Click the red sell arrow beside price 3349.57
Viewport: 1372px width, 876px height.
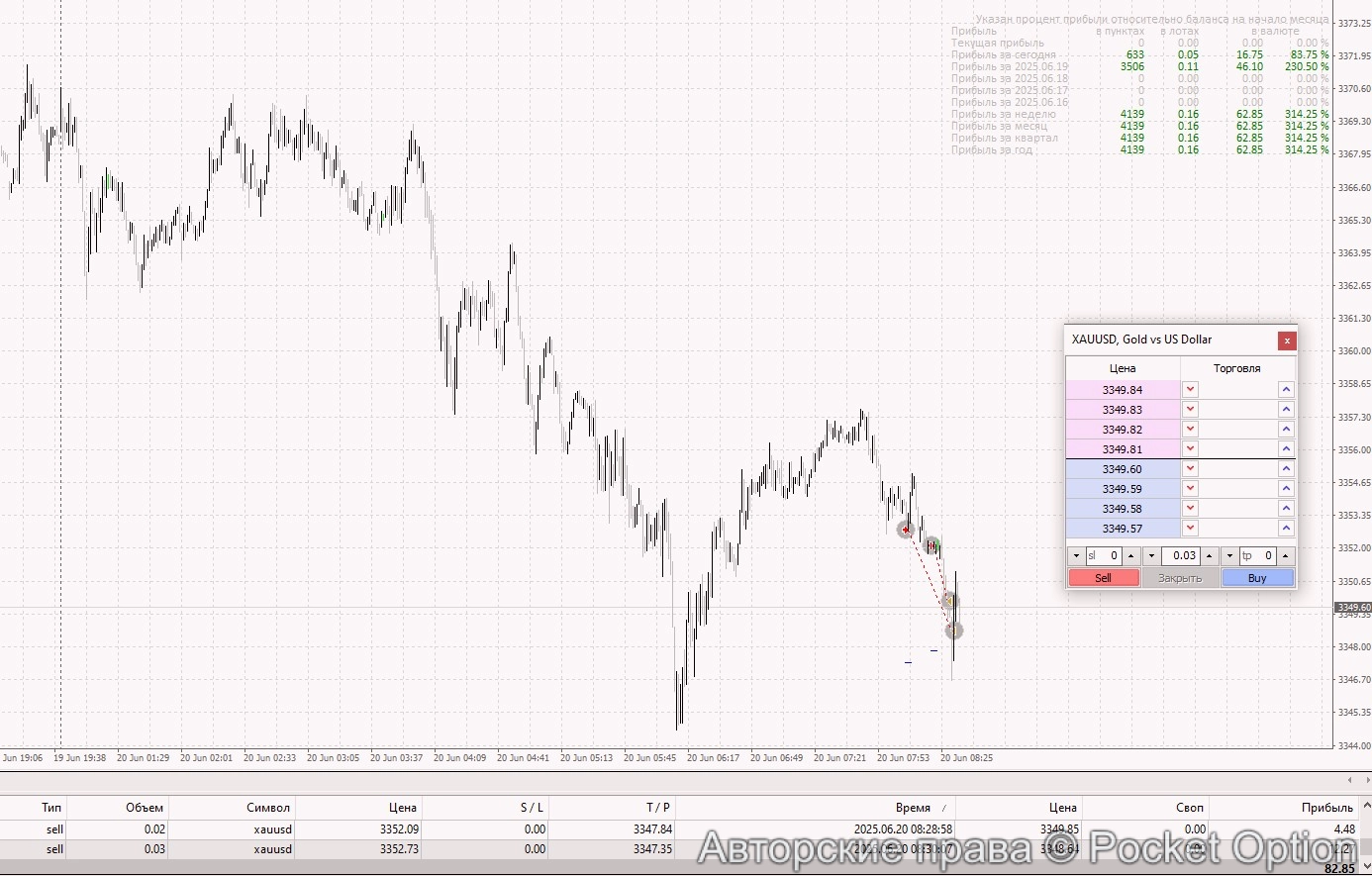coord(1190,528)
